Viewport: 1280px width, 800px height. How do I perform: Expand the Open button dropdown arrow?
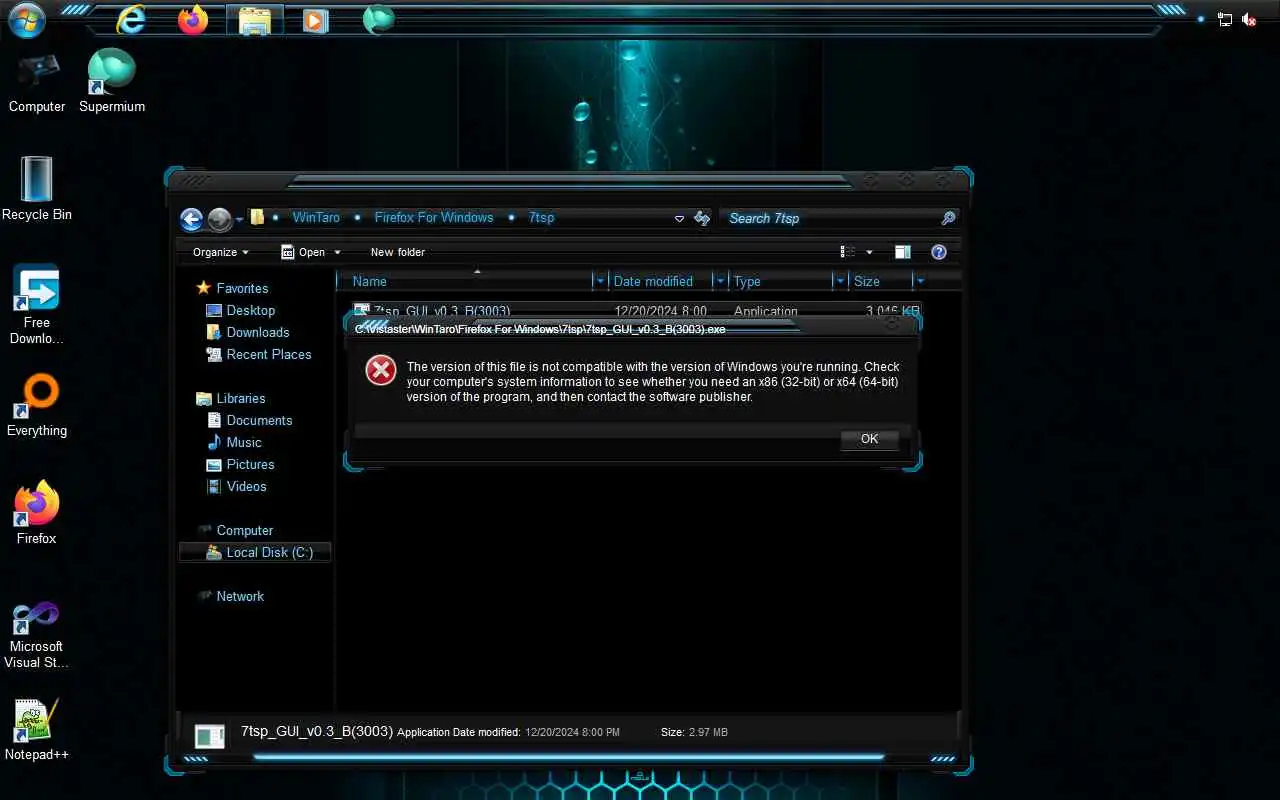click(337, 252)
